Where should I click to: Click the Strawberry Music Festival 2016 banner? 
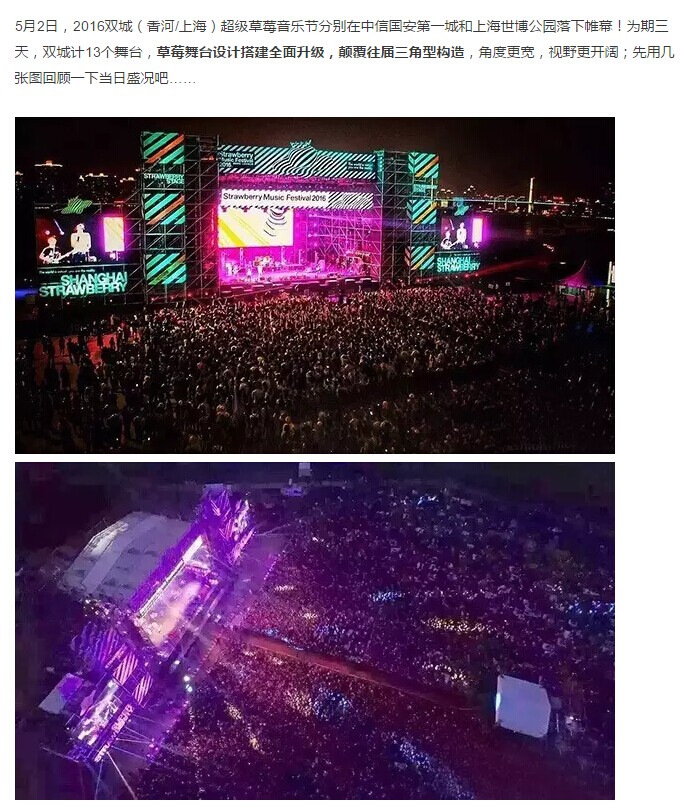(275, 197)
